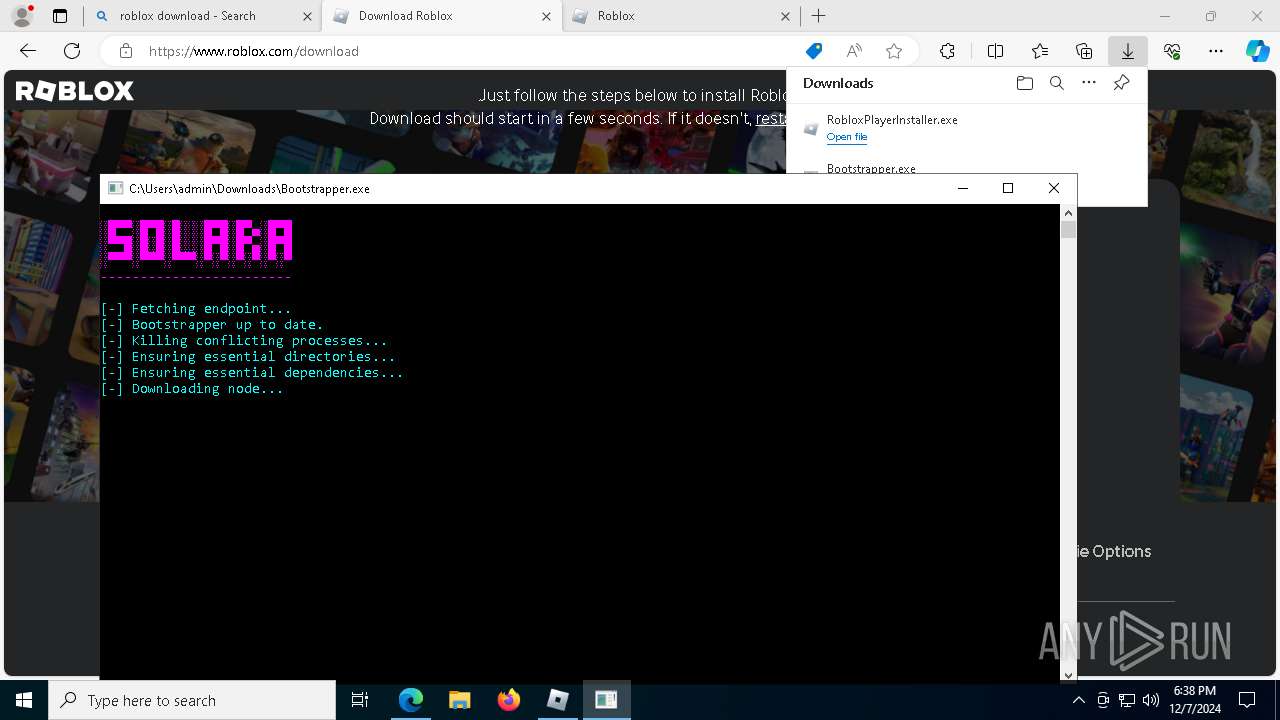
Task: Pin the Downloads panel
Action: point(1121,83)
